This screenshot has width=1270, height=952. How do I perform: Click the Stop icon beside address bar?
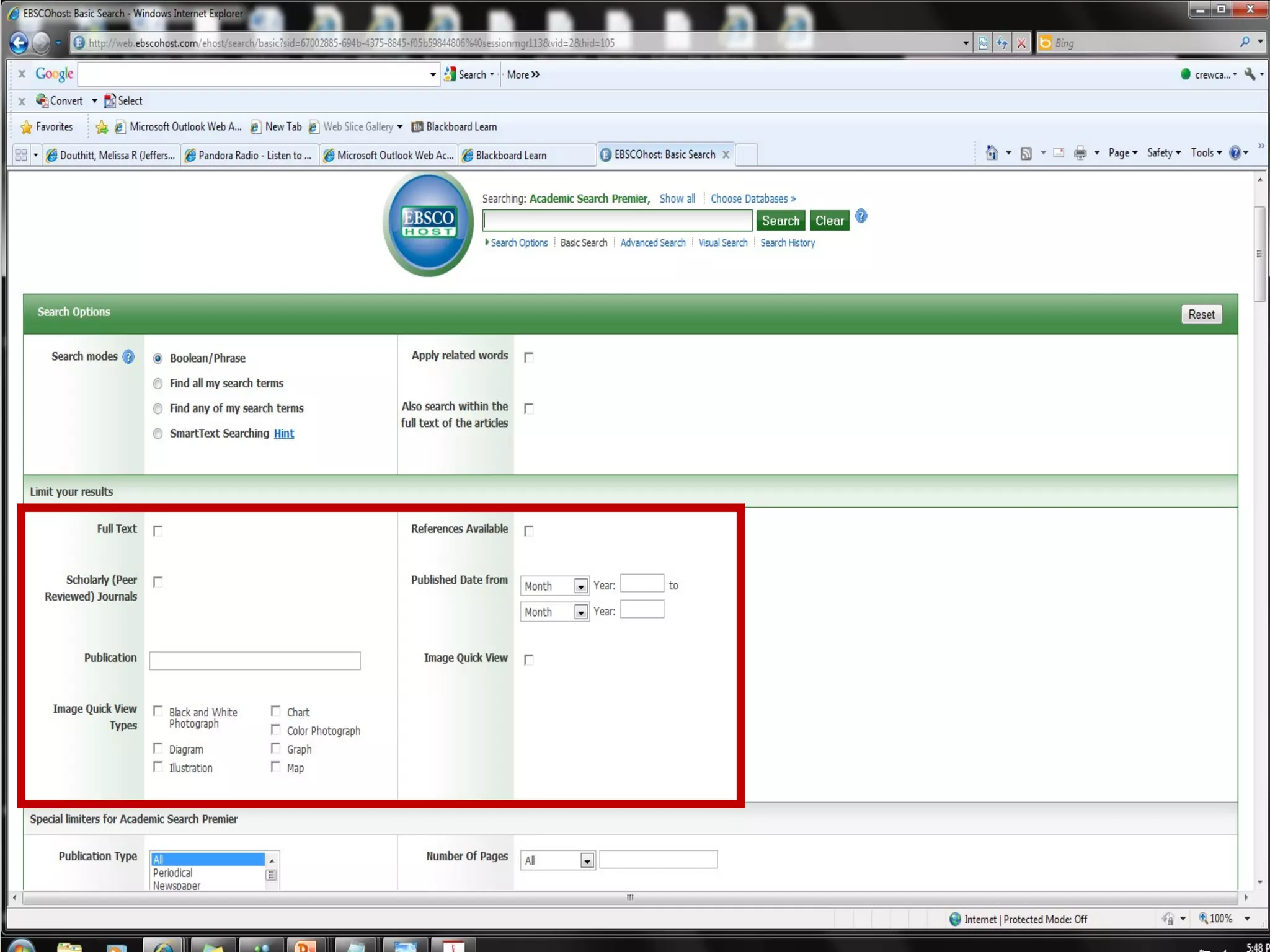pyautogui.click(x=1021, y=43)
